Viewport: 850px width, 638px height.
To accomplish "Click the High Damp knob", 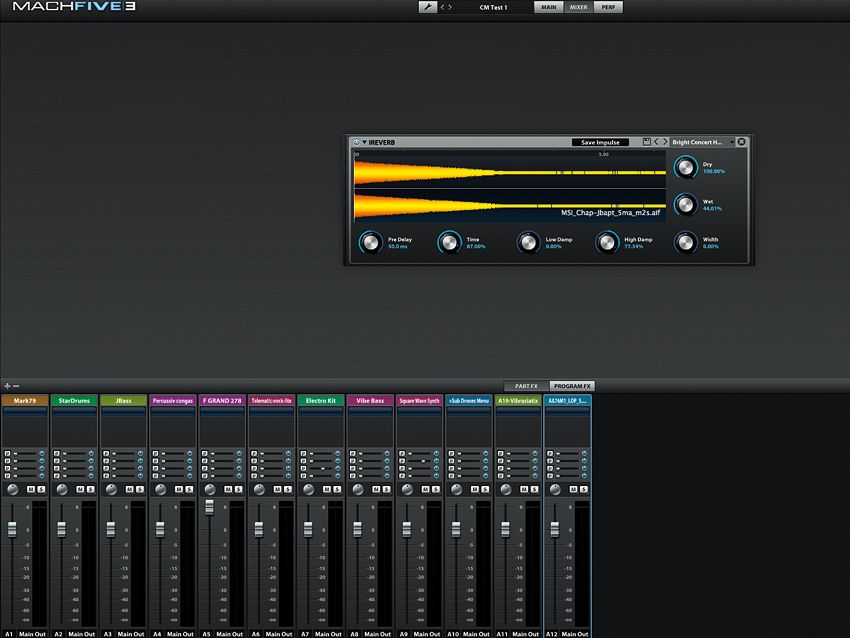I will 607,243.
